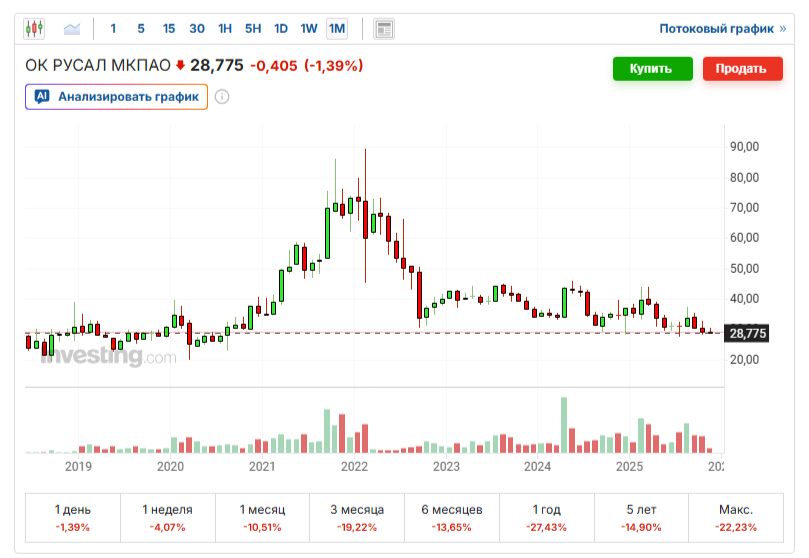Click the green Купить button

click(x=653, y=69)
